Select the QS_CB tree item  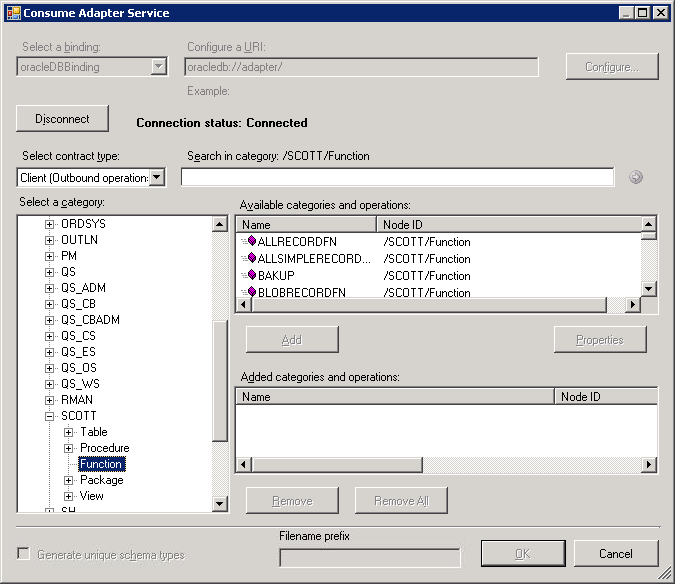pos(78,304)
